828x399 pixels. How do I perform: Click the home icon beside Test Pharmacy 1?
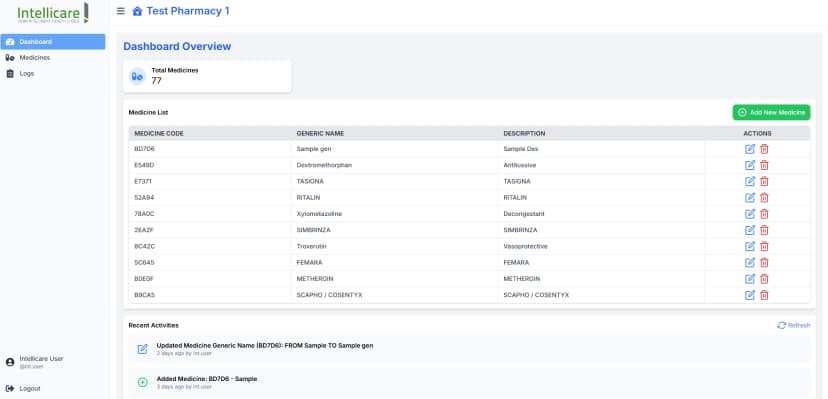137,11
